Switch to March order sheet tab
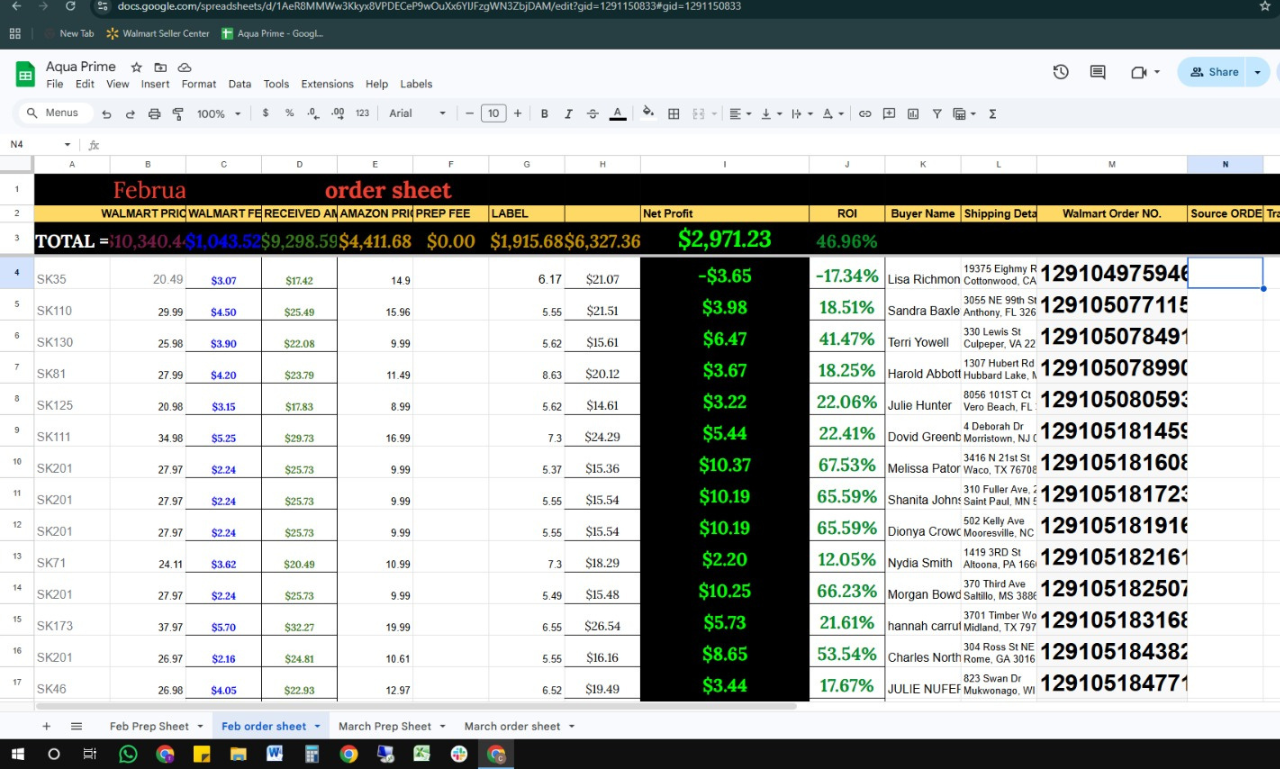Image resolution: width=1280 pixels, height=769 pixels. (512, 726)
